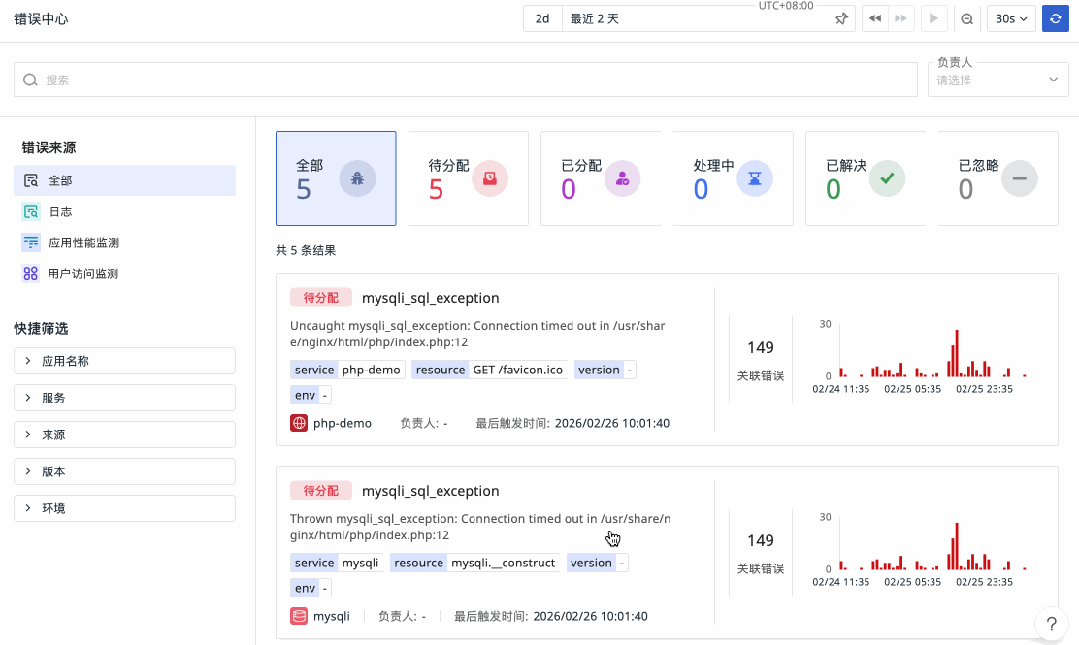Viewport: 1079px width, 645px height.
Task: Select the 待分配 status card
Action: pos(468,178)
